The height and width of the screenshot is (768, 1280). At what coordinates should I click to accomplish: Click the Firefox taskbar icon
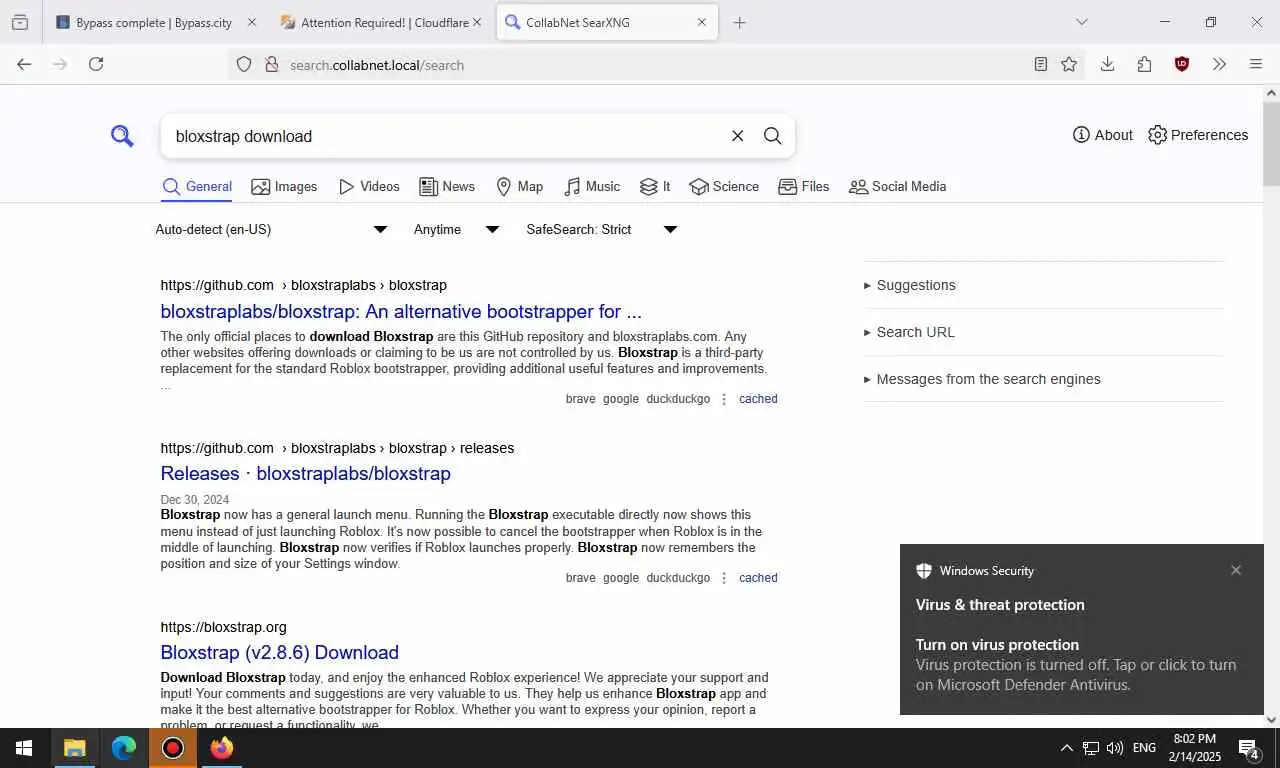tap(222, 748)
